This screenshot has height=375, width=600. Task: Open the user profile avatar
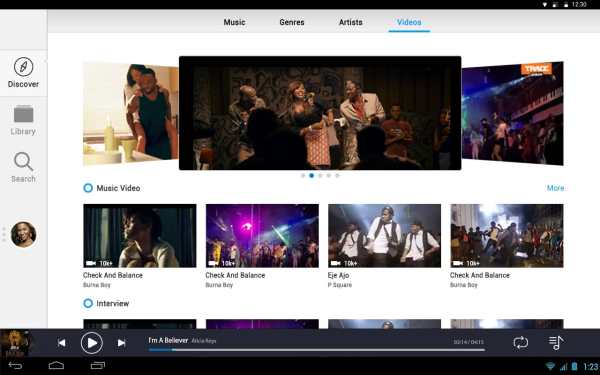[23, 234]
